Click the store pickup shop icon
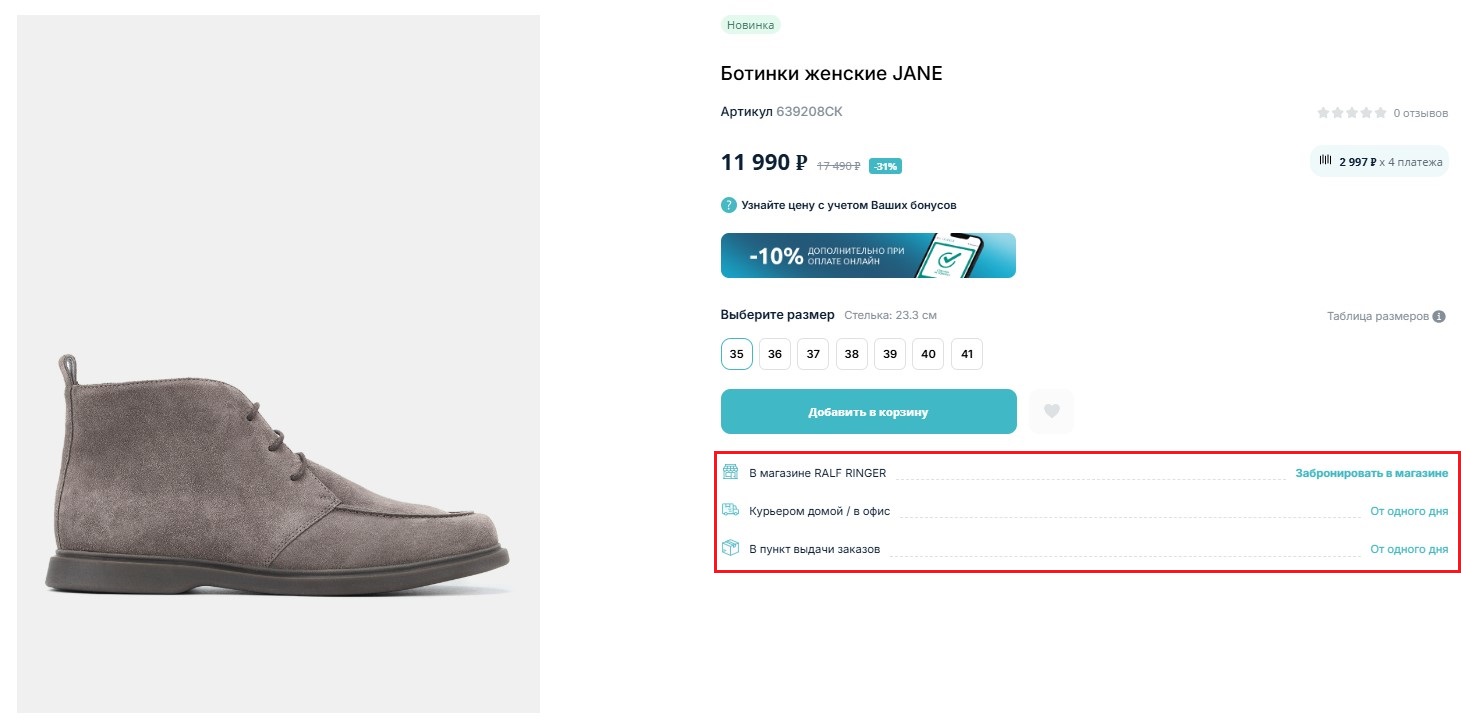 tap(730, 472)
